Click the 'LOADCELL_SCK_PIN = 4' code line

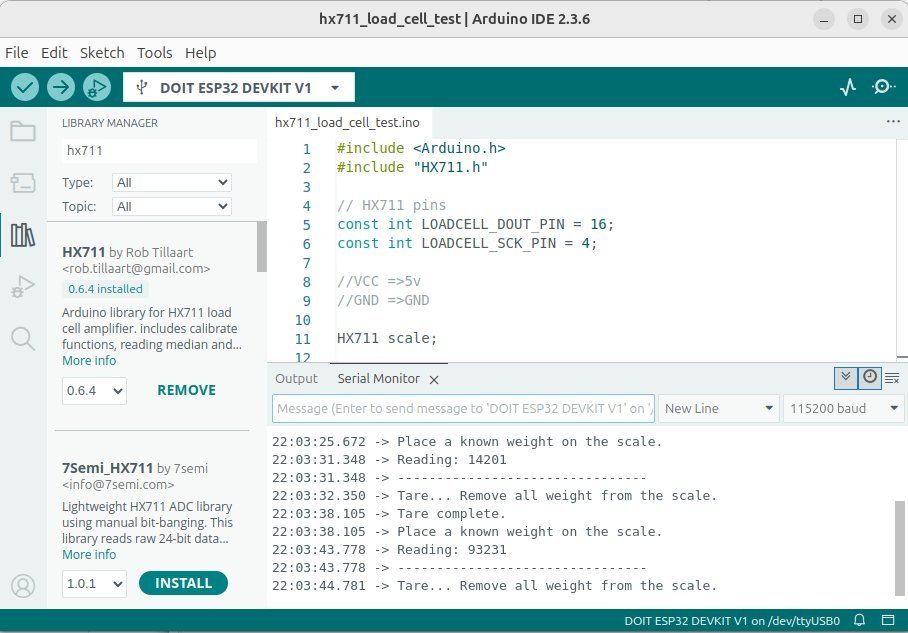(467, 243)
